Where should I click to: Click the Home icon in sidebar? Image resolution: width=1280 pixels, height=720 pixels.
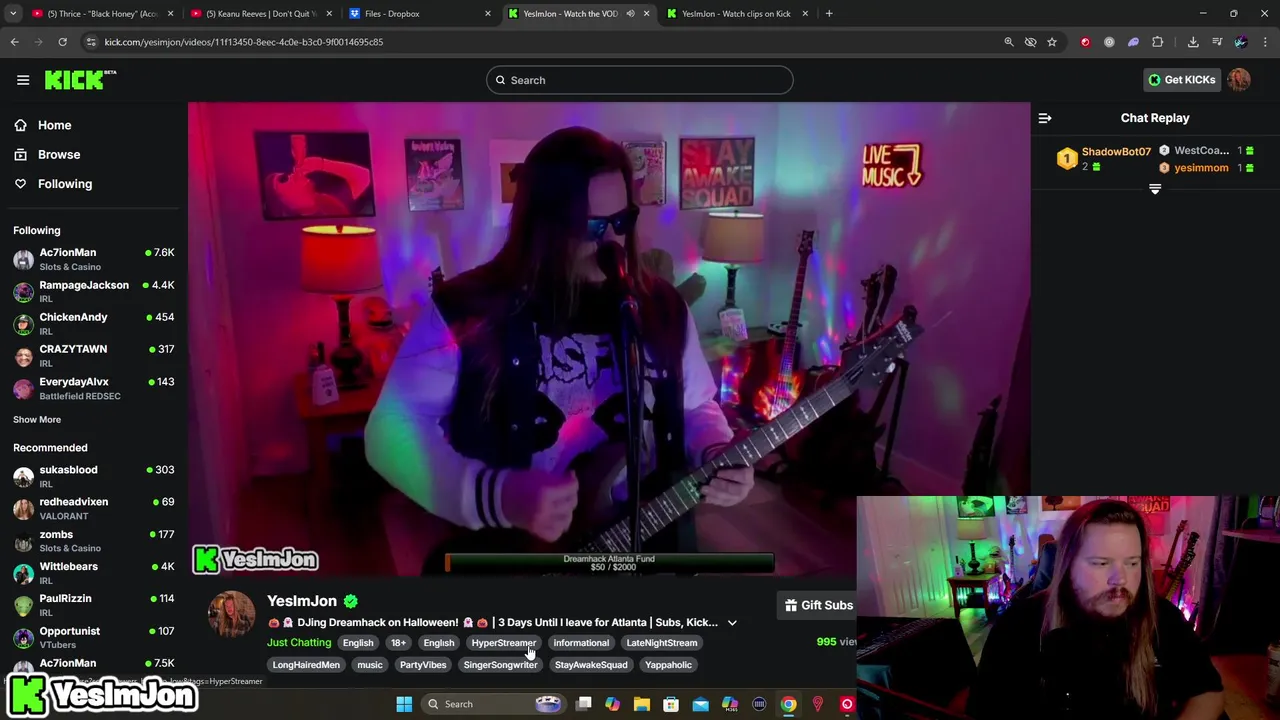(x=20, y=125)
